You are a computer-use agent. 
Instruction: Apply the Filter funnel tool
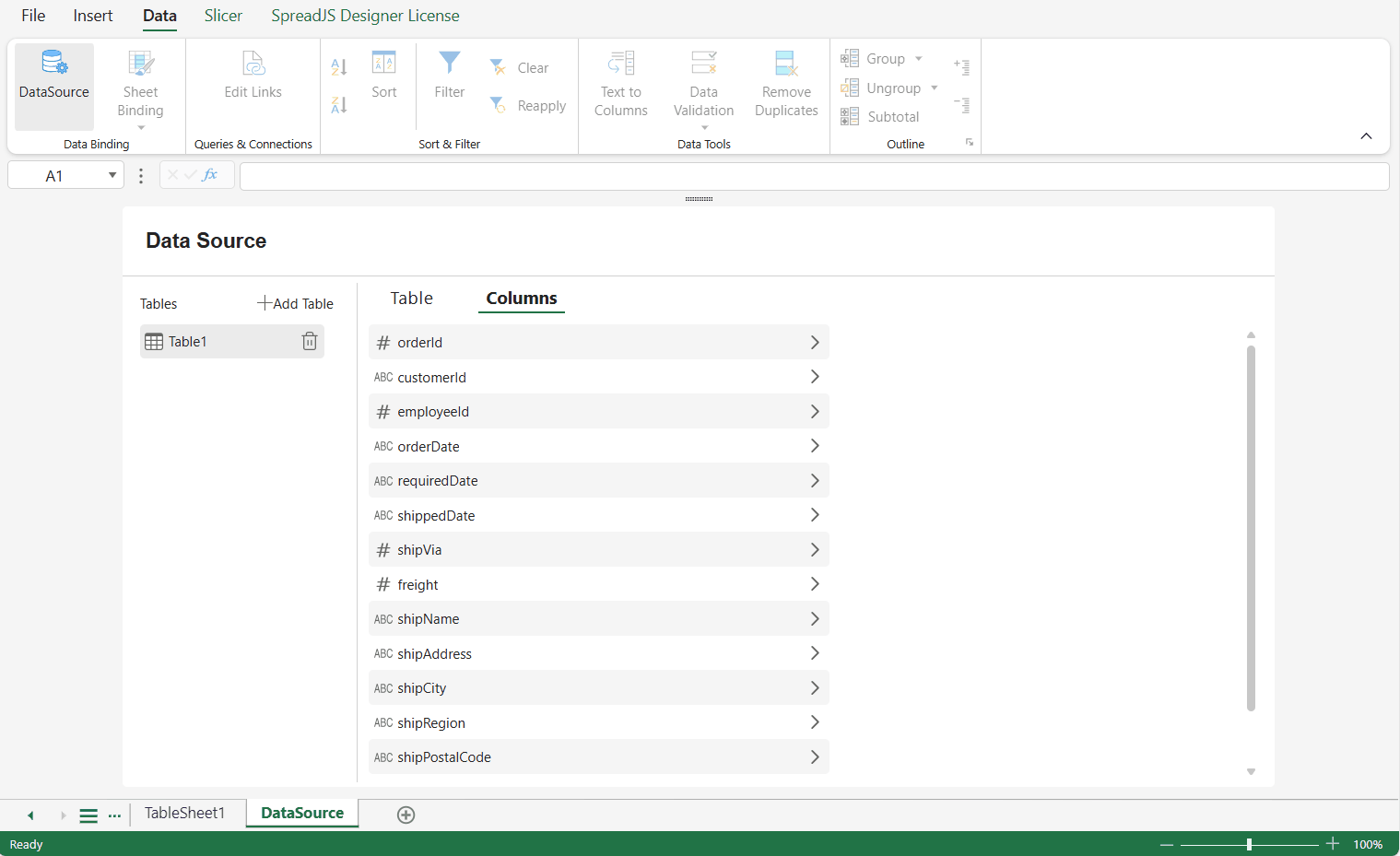450,75
